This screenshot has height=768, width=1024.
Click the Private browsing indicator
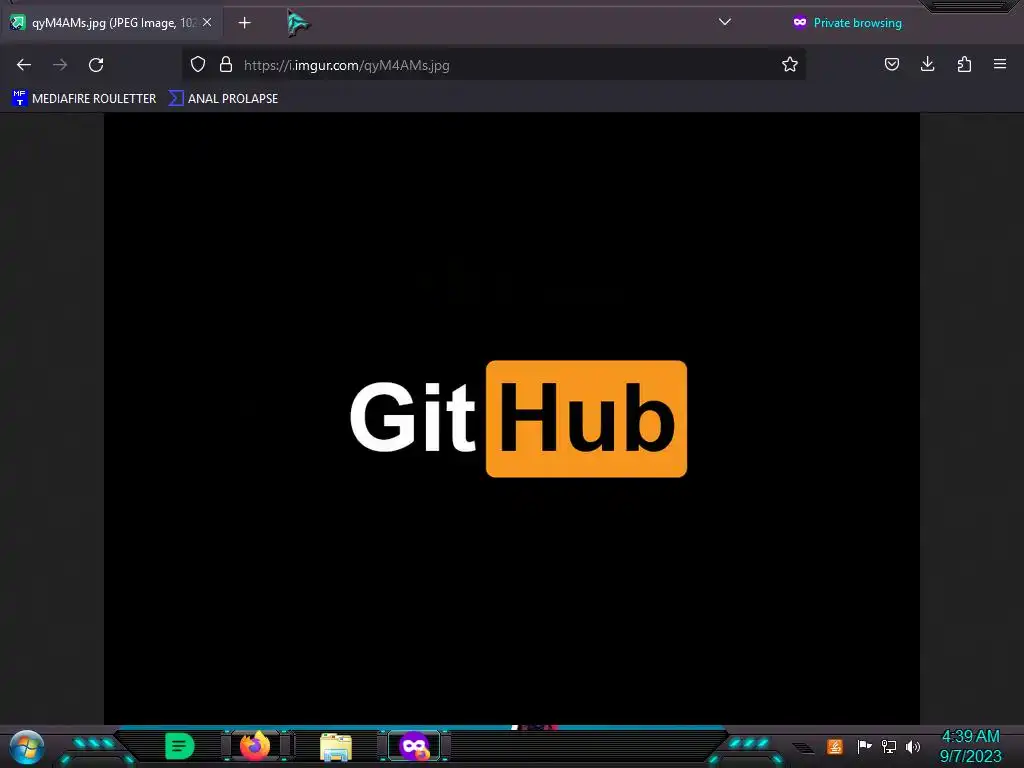click(847, 23)
